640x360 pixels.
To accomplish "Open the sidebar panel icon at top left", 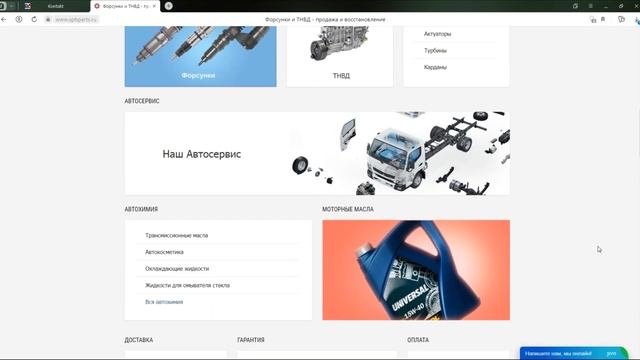I will click(x=2, y=6).
